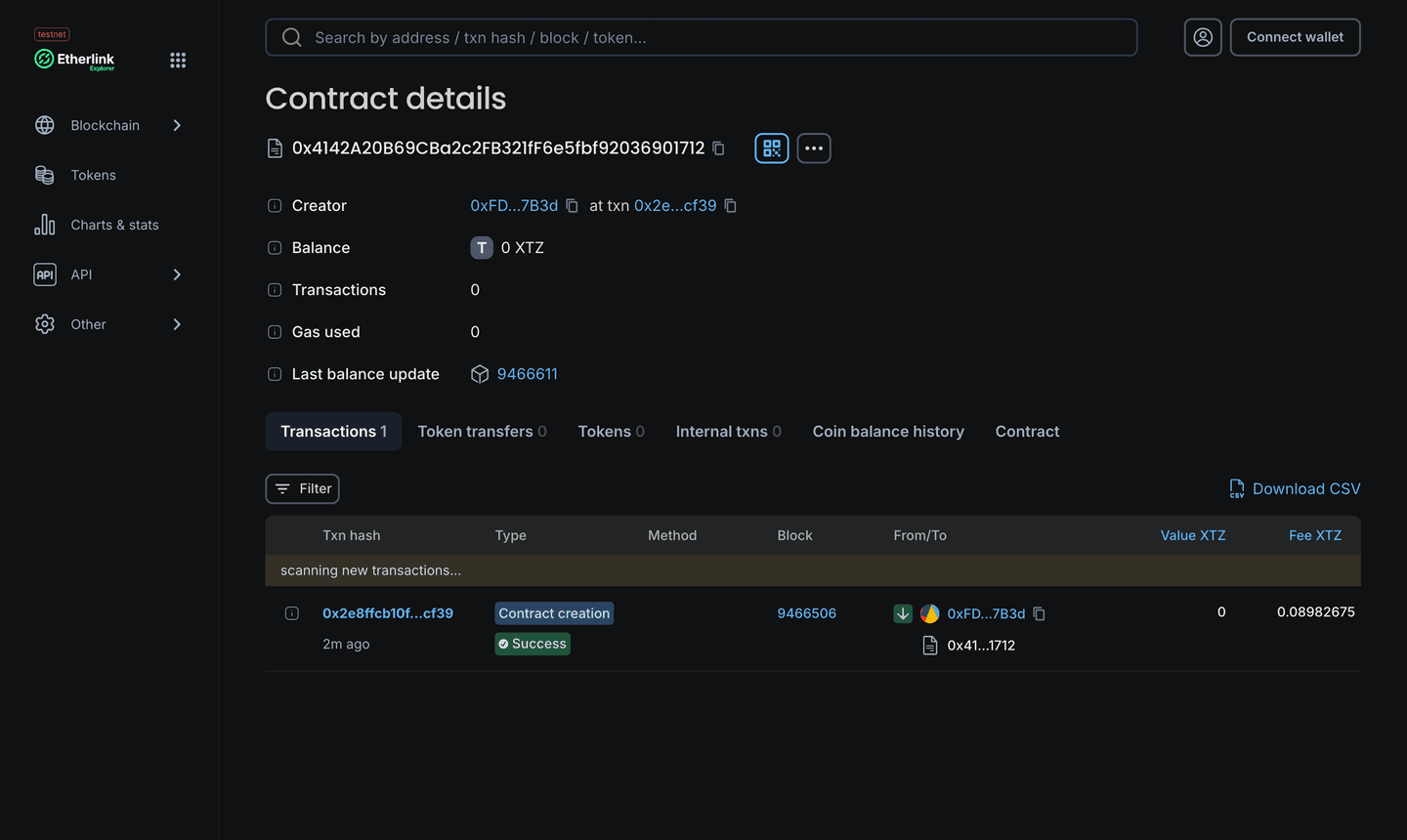Click the To address 0x41...1712
The width and height of the screenshot is (1407, 840).
click(x=981, y=646)
